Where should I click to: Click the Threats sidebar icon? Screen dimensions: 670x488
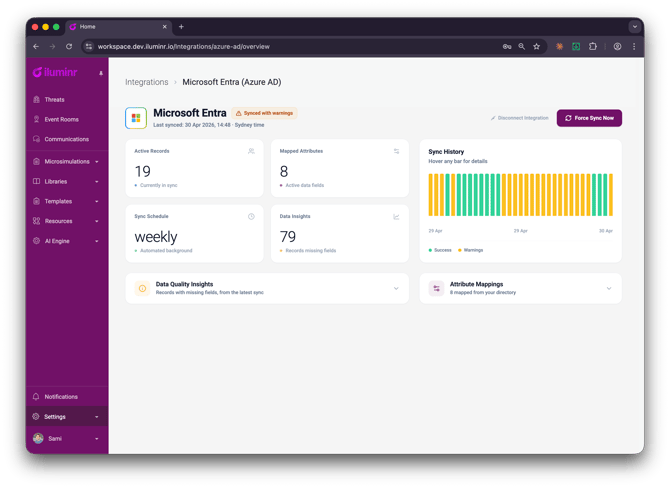(x=37, y=100)
